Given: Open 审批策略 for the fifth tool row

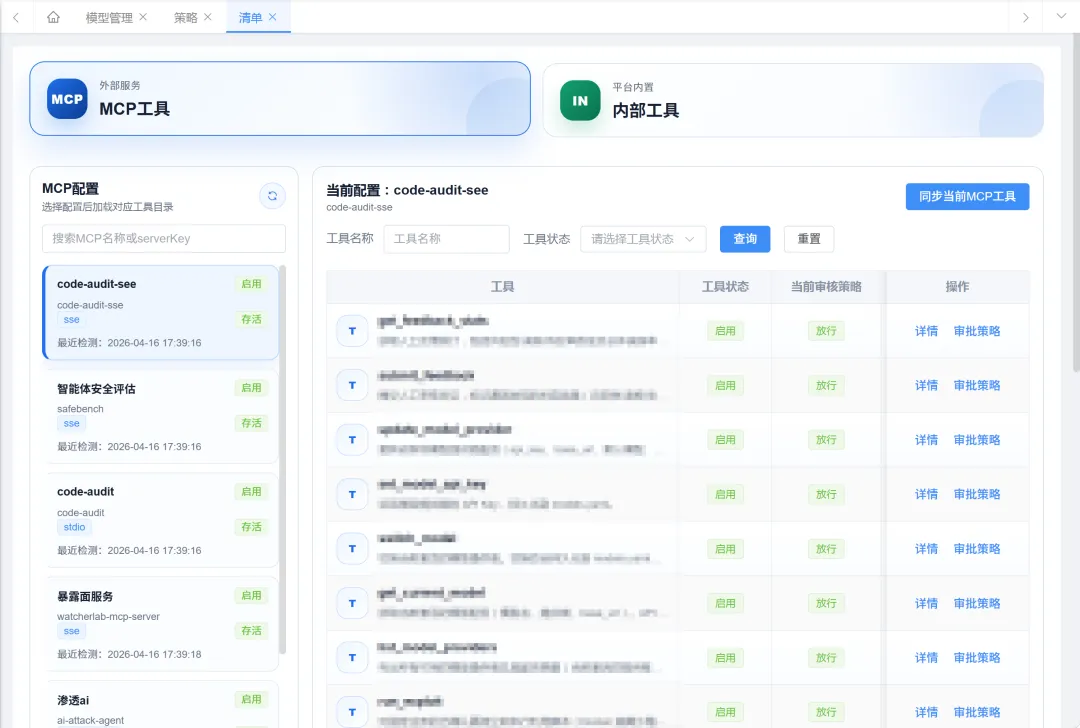Looking at the screenshot, I should [977, 549].
